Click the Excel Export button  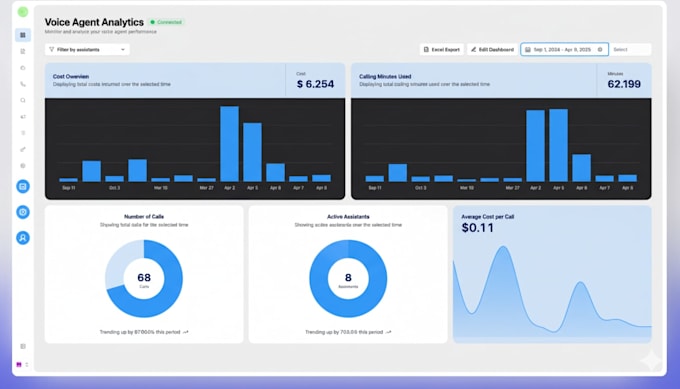point(441,49)
